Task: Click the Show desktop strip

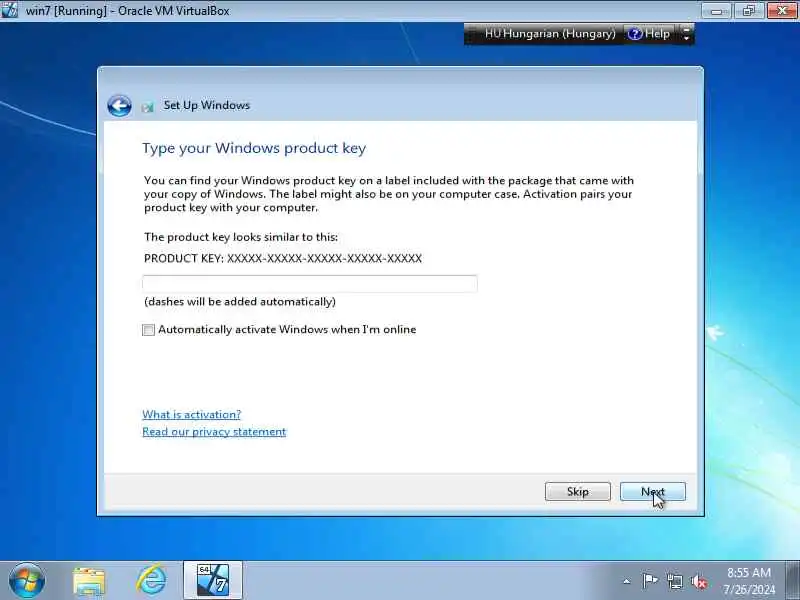Action: point(793,580)
